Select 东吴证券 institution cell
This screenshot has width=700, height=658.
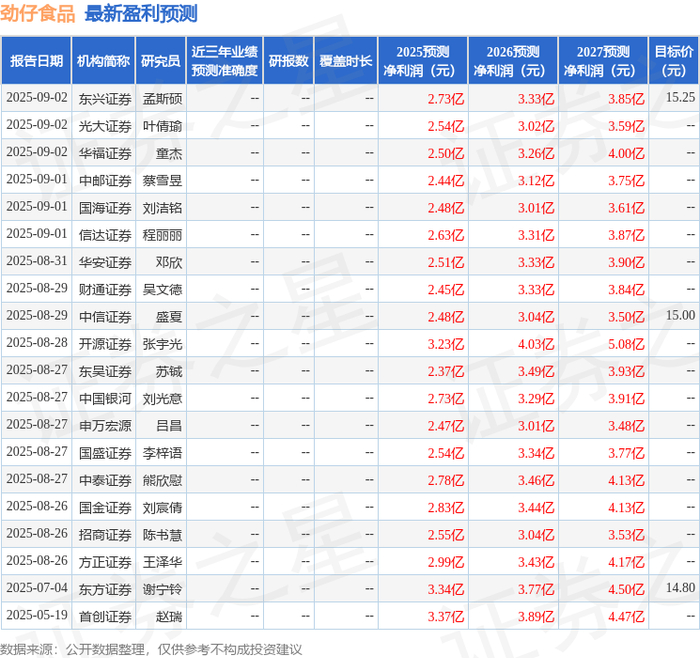tap(105, 371)
